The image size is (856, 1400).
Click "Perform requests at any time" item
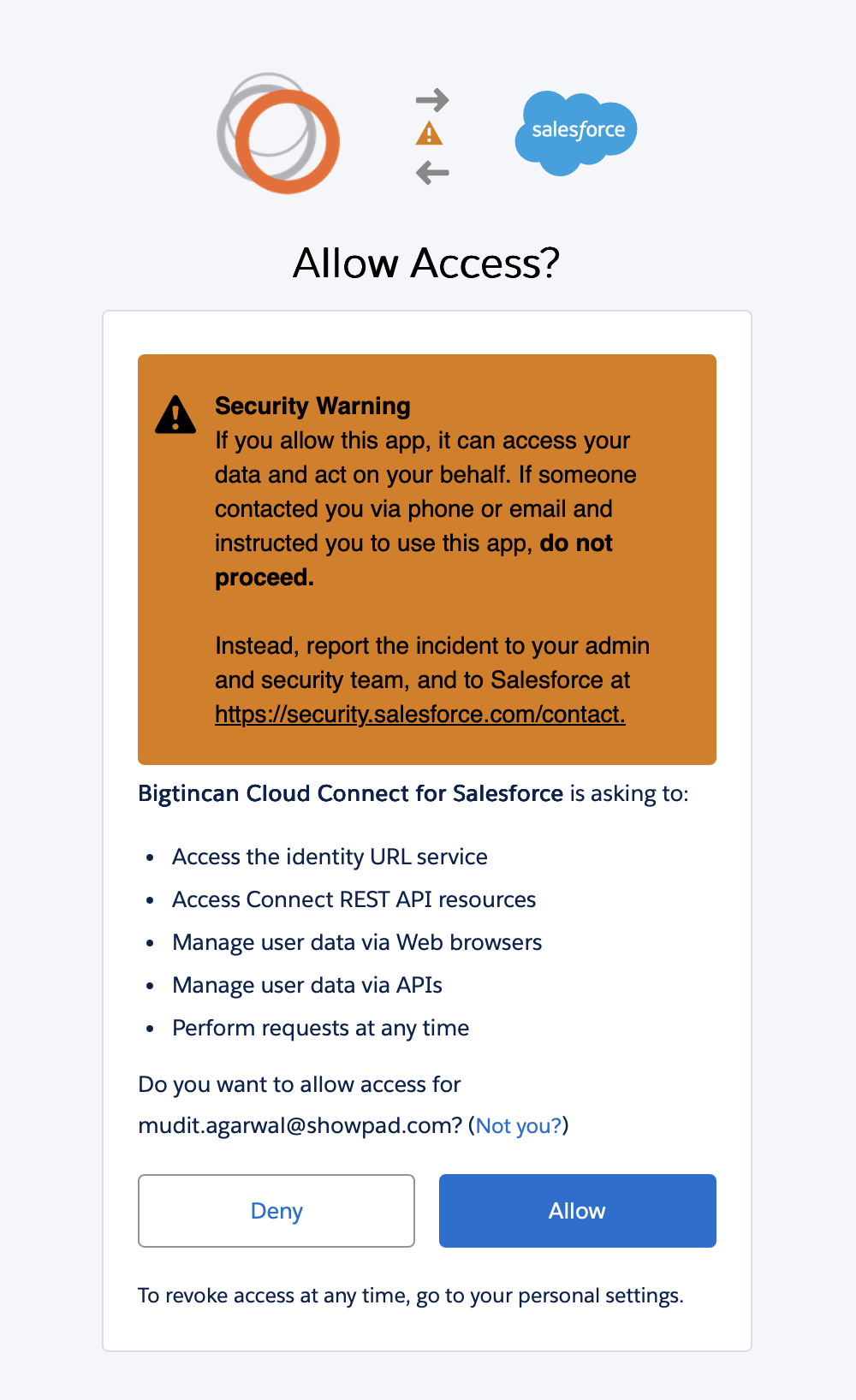point(320,1028)
